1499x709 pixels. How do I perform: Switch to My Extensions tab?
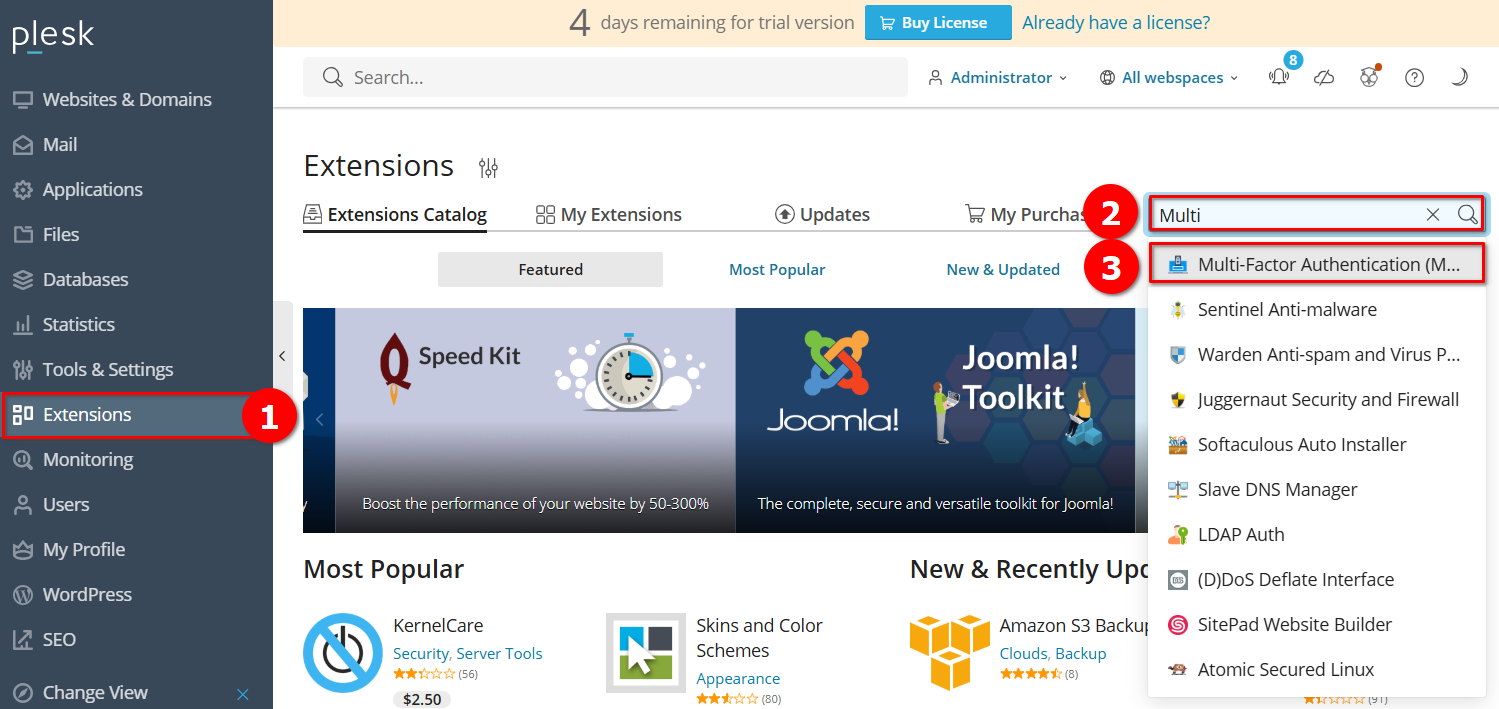[x=609, y=214]
